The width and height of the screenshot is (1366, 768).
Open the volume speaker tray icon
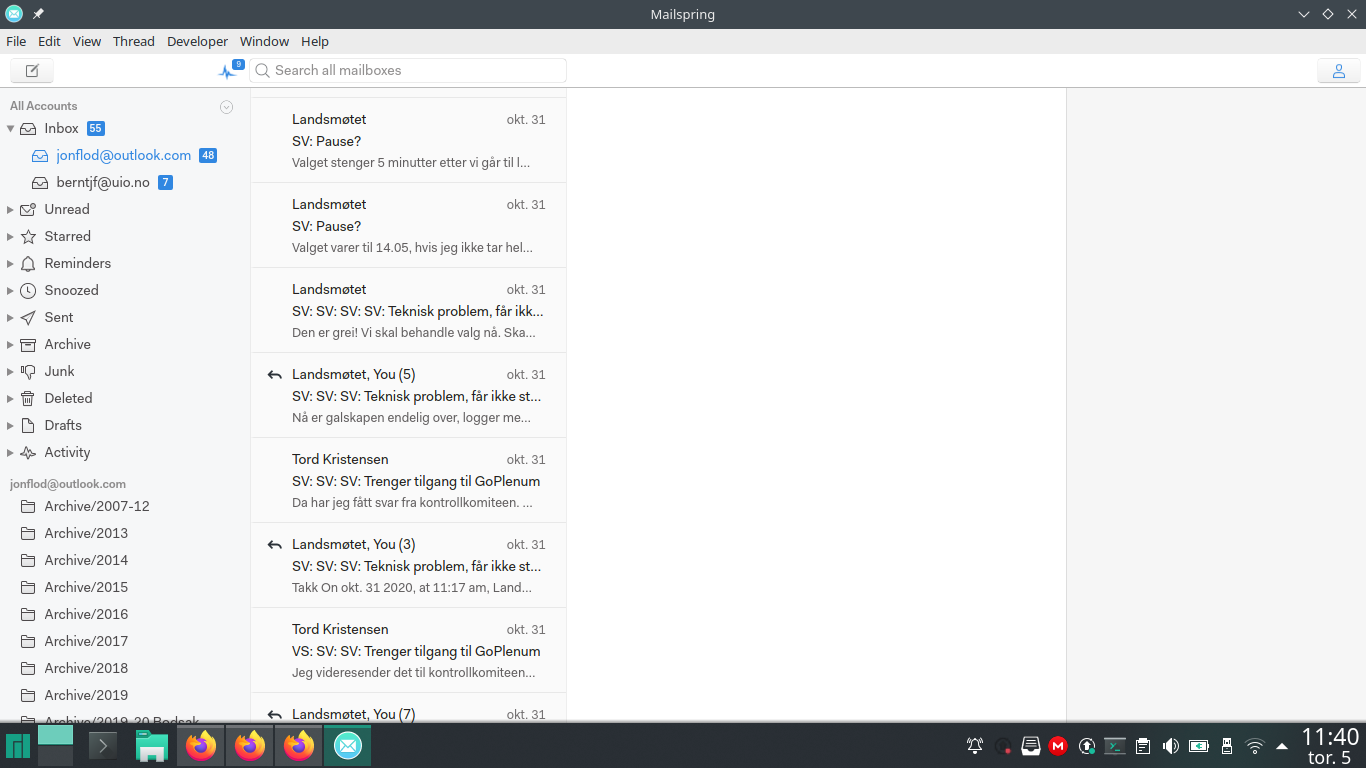pyautogui.click(x=1170, y=746)
